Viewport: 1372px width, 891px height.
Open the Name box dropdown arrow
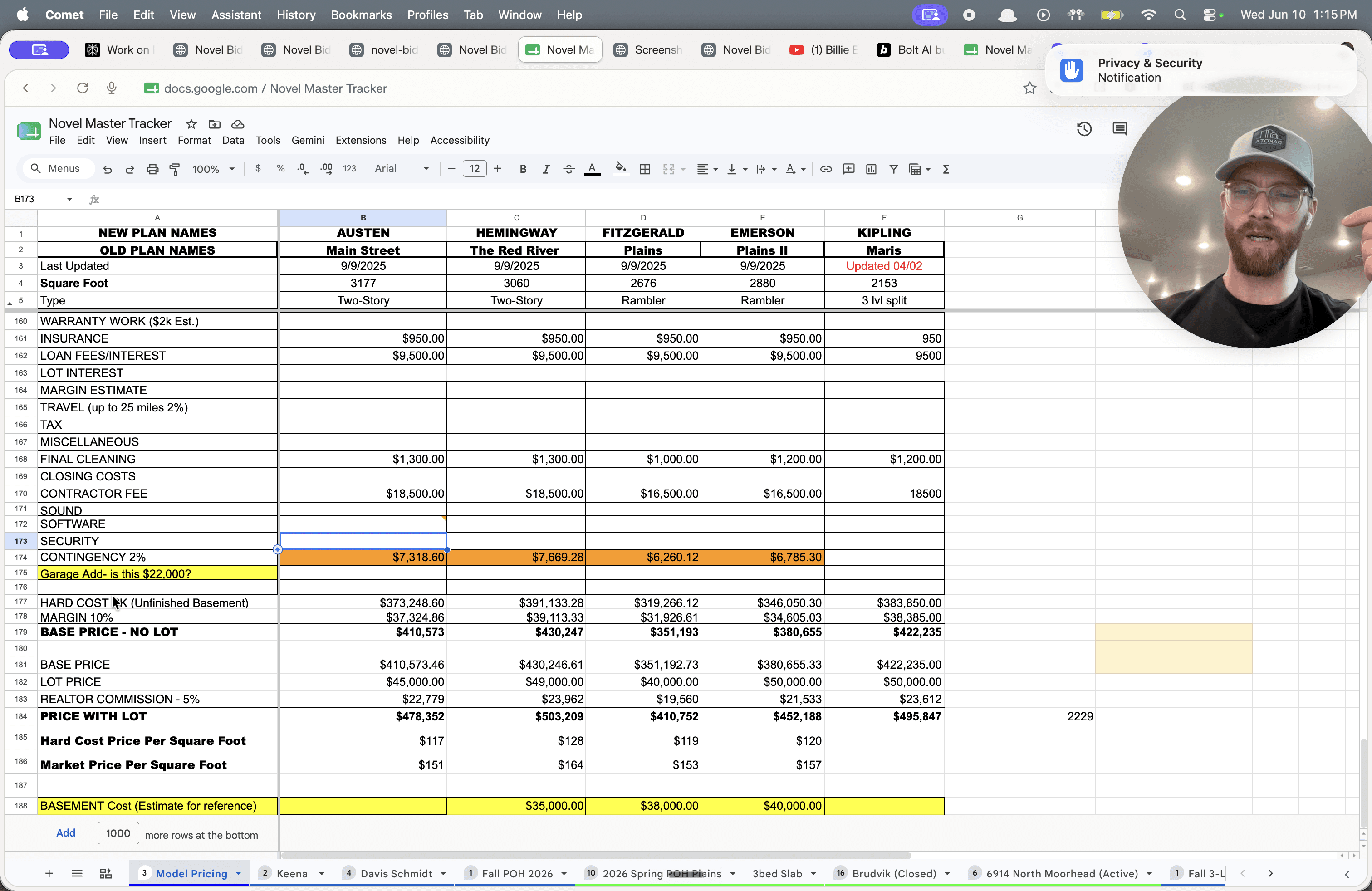point(70,199)
